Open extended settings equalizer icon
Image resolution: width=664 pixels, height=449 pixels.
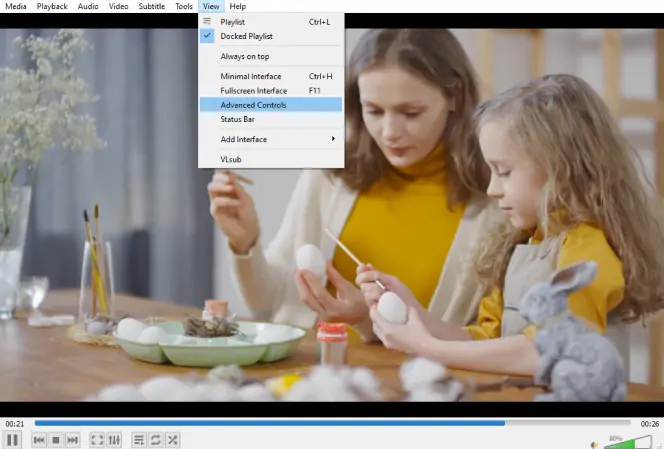click(x=114, y=440)
